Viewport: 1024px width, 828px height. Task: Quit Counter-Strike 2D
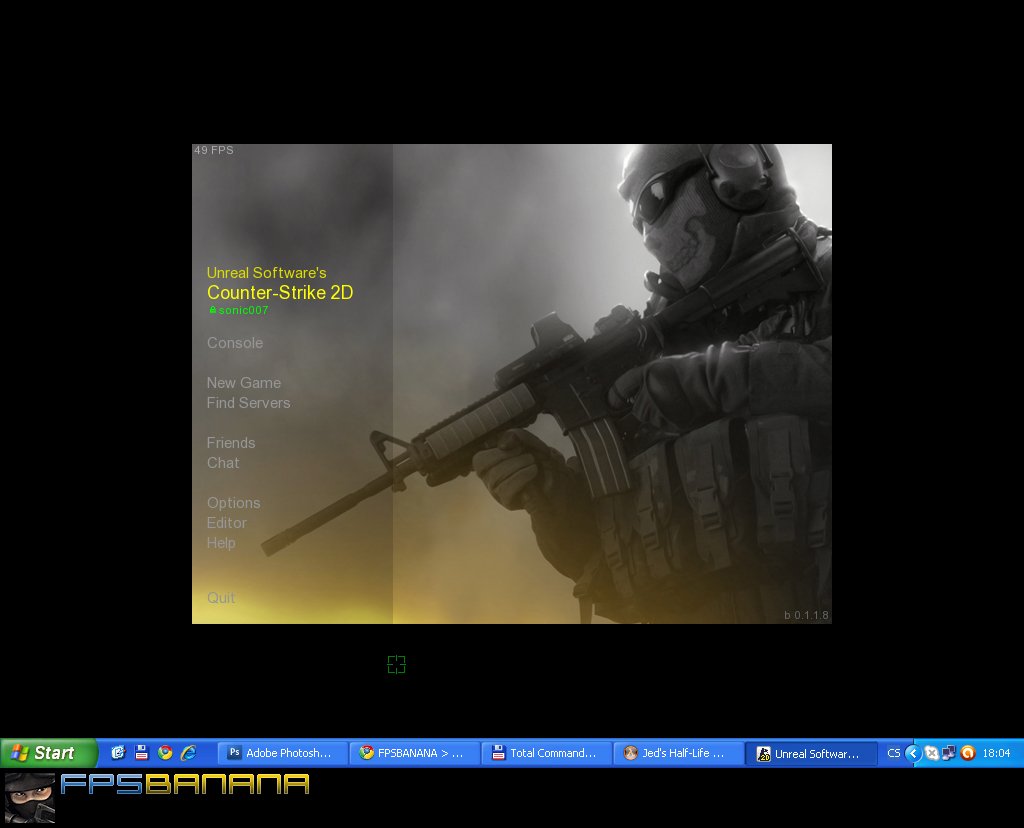tap(221, 598)
